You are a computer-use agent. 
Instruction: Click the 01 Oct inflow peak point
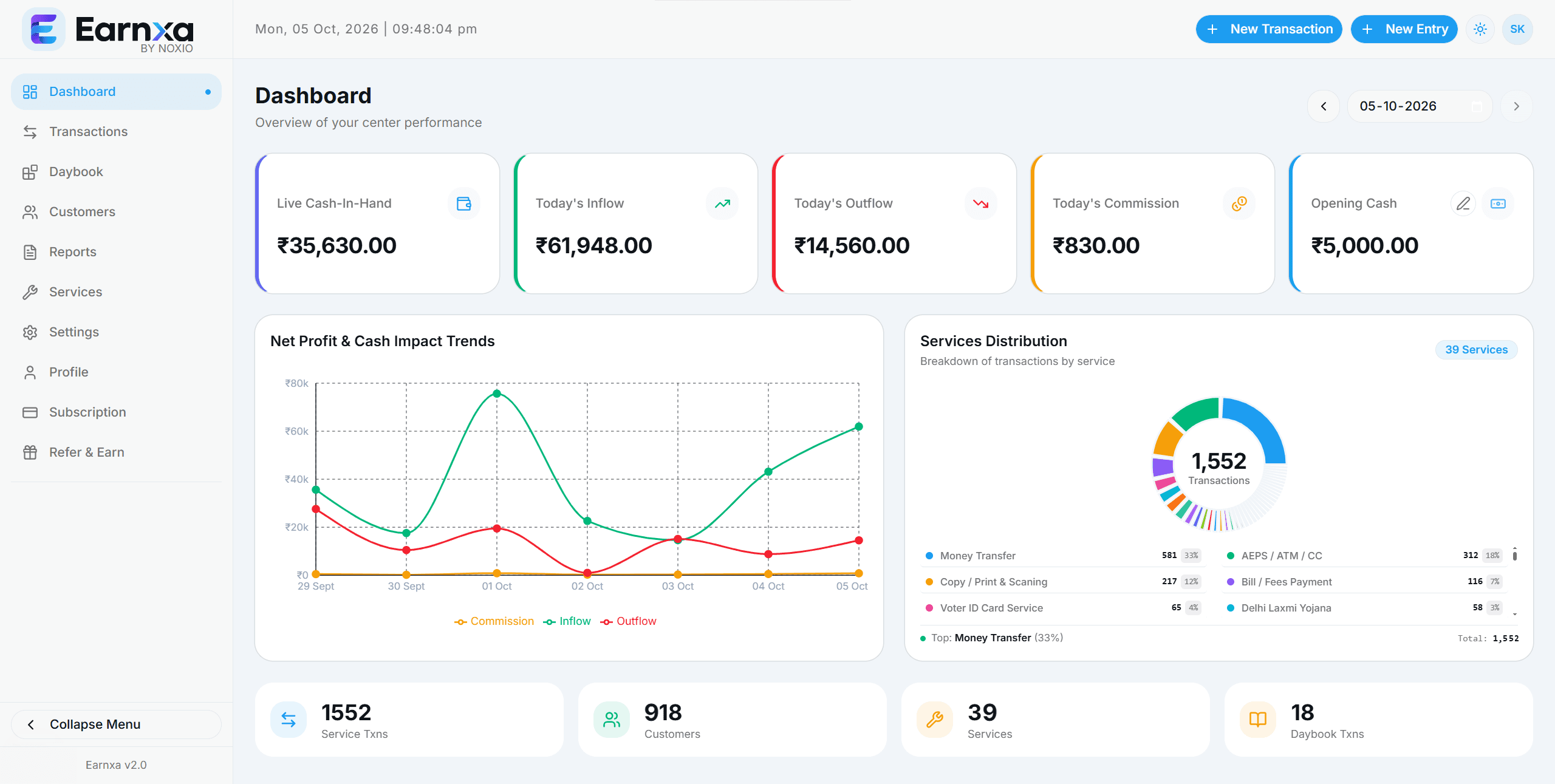(497, 394)
